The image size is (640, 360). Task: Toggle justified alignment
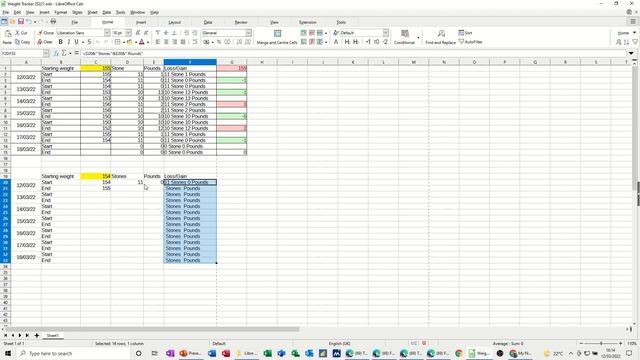coord(183,42)
